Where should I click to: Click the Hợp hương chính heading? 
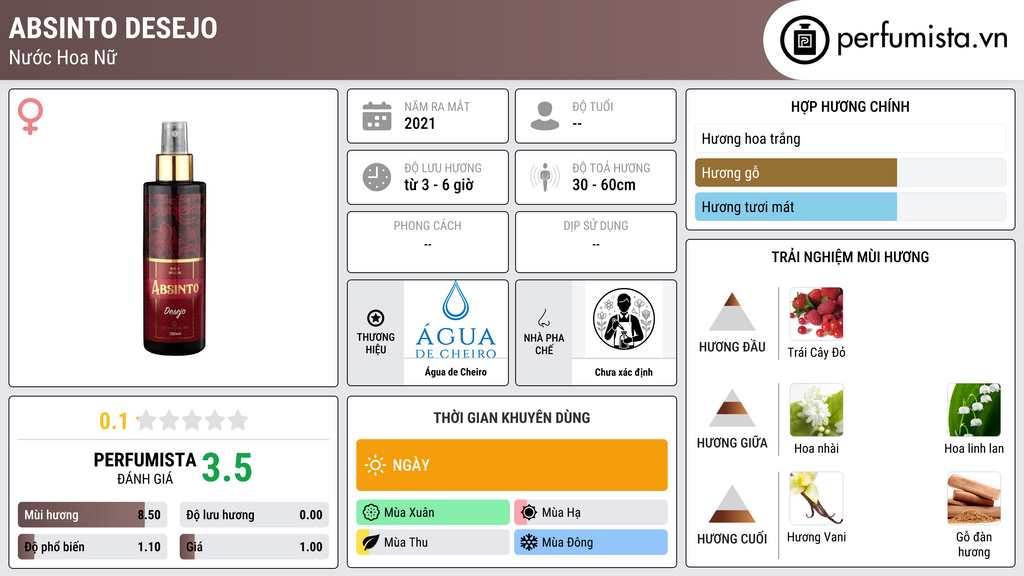pos(850,106)
